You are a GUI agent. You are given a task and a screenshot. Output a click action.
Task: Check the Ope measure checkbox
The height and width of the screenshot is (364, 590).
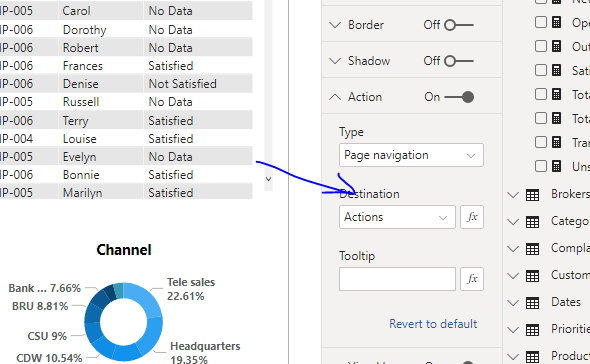(541, 22)
